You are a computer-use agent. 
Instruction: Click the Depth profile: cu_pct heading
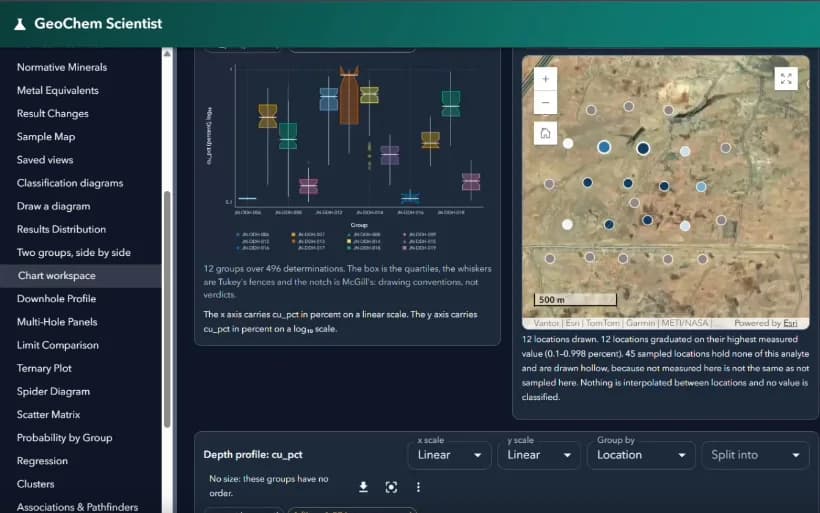[253, 455]
